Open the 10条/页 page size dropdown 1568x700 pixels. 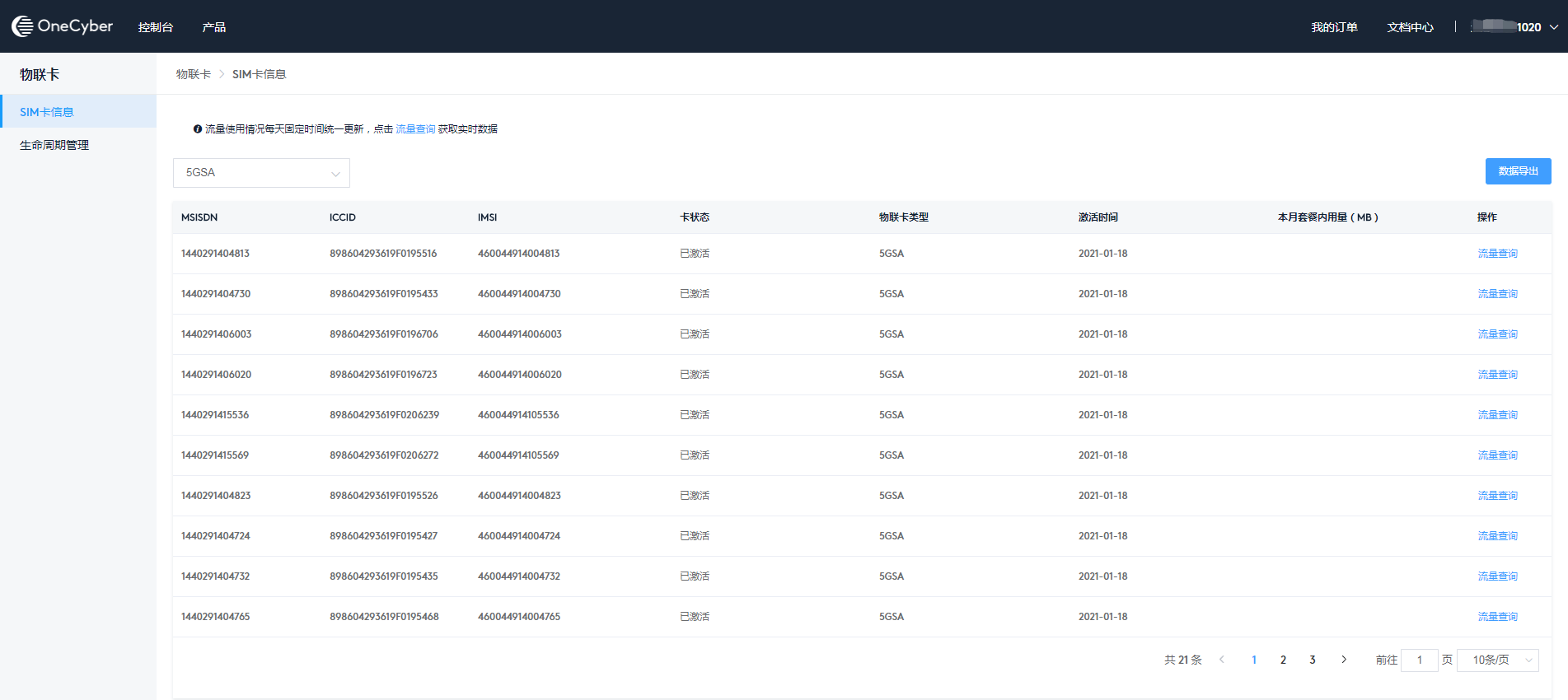click(x=1497, y=660)
